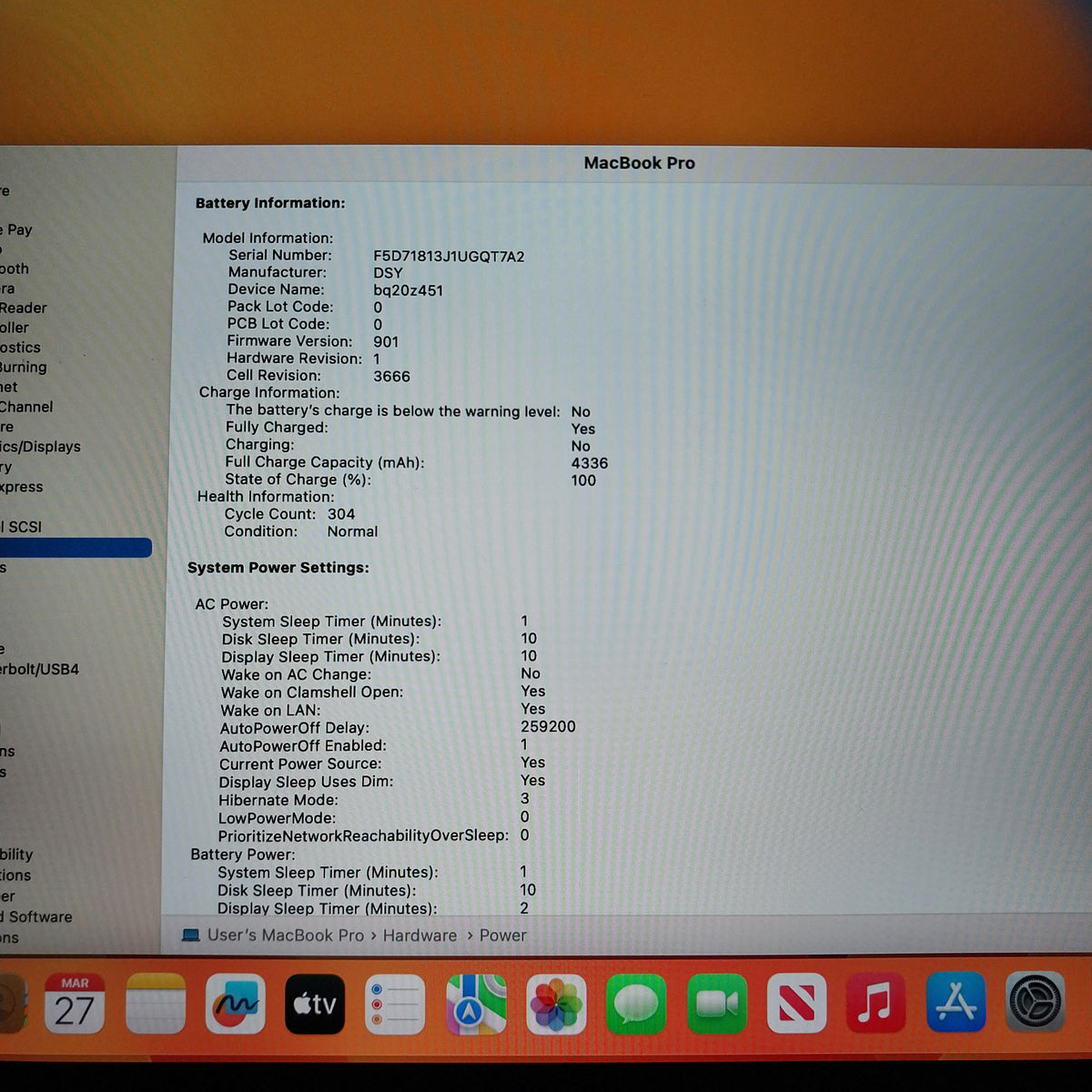Screen dimensions: 1092x1092
Task: Choose Card Reader in the sidebar
Action: 24,308
